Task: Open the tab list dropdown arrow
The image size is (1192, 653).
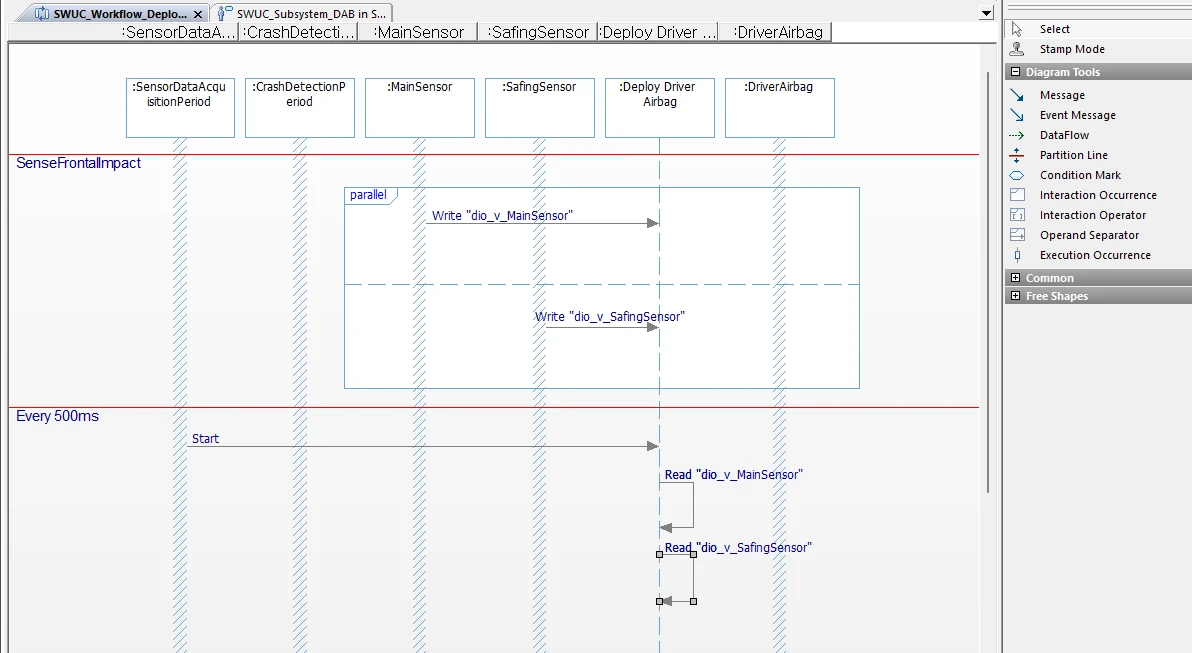Action: pyautogui.click(x=986, y=13)
